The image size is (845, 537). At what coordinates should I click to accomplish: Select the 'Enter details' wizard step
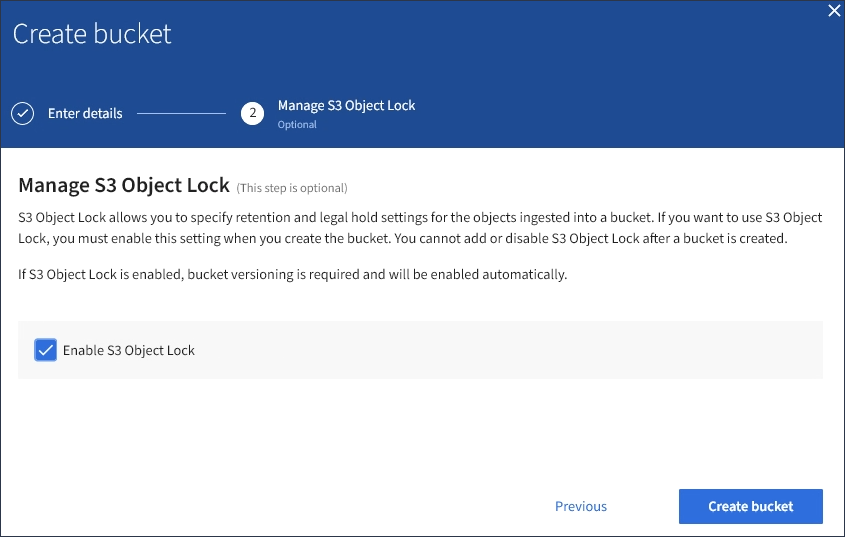[85, 113]
